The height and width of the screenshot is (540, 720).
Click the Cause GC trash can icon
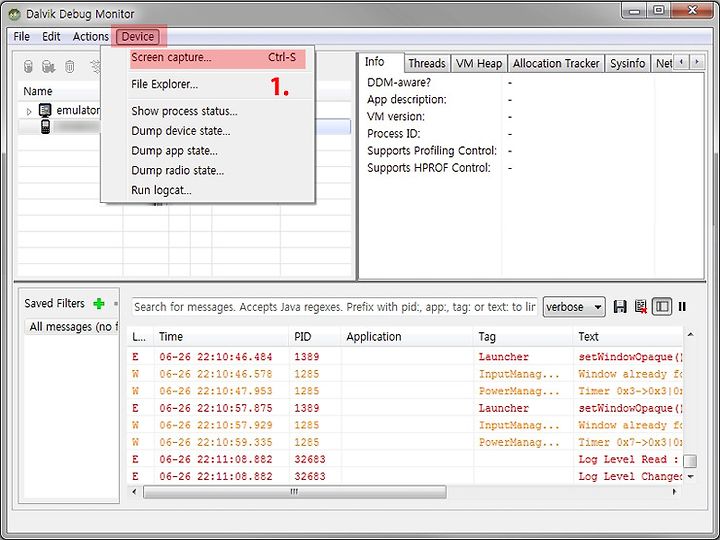click(x=69, y=67)
